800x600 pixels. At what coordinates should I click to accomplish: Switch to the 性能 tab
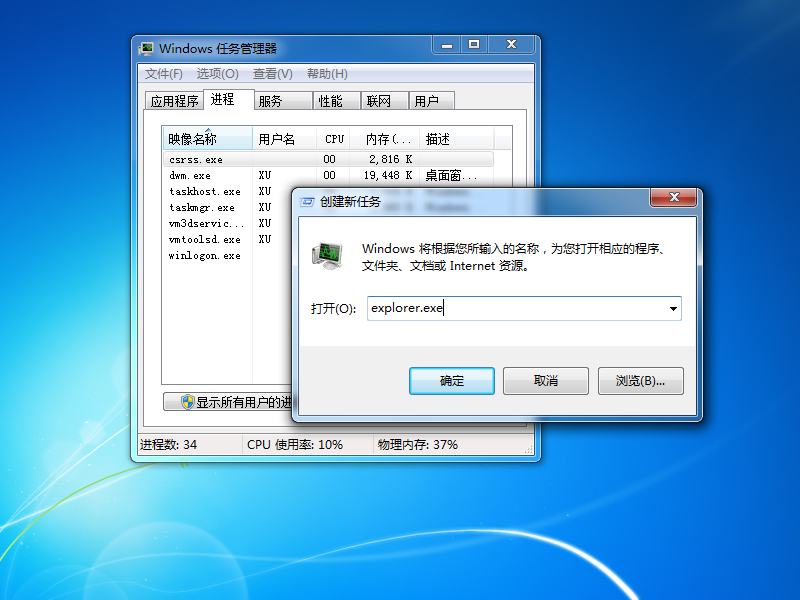pos(330,101)
